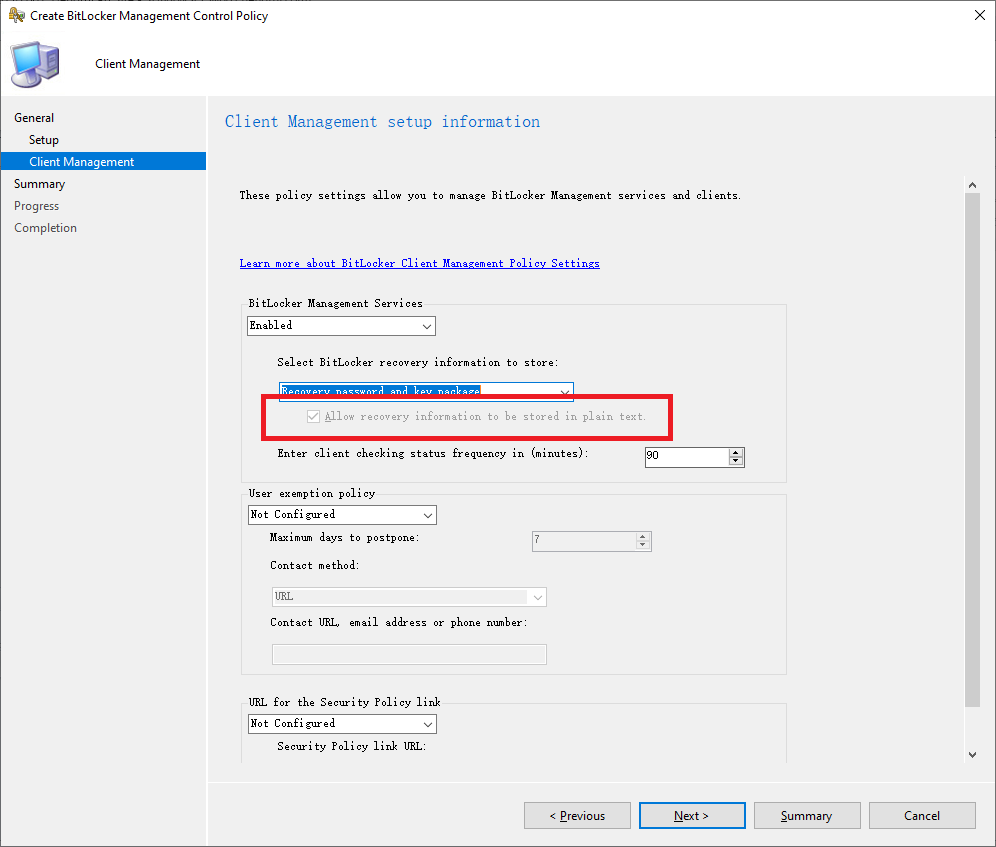The image size is (996, 847).
Task: Decrease maximum days to postpone
Action: coord(643,545)
